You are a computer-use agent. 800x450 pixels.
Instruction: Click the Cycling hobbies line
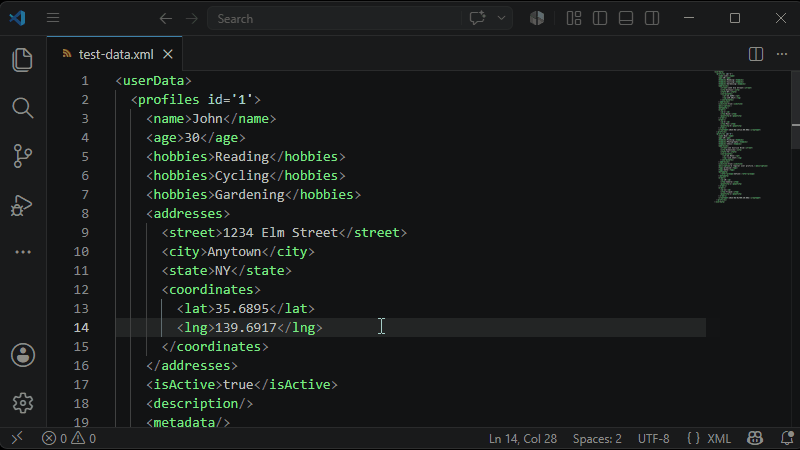pos(246,176)
